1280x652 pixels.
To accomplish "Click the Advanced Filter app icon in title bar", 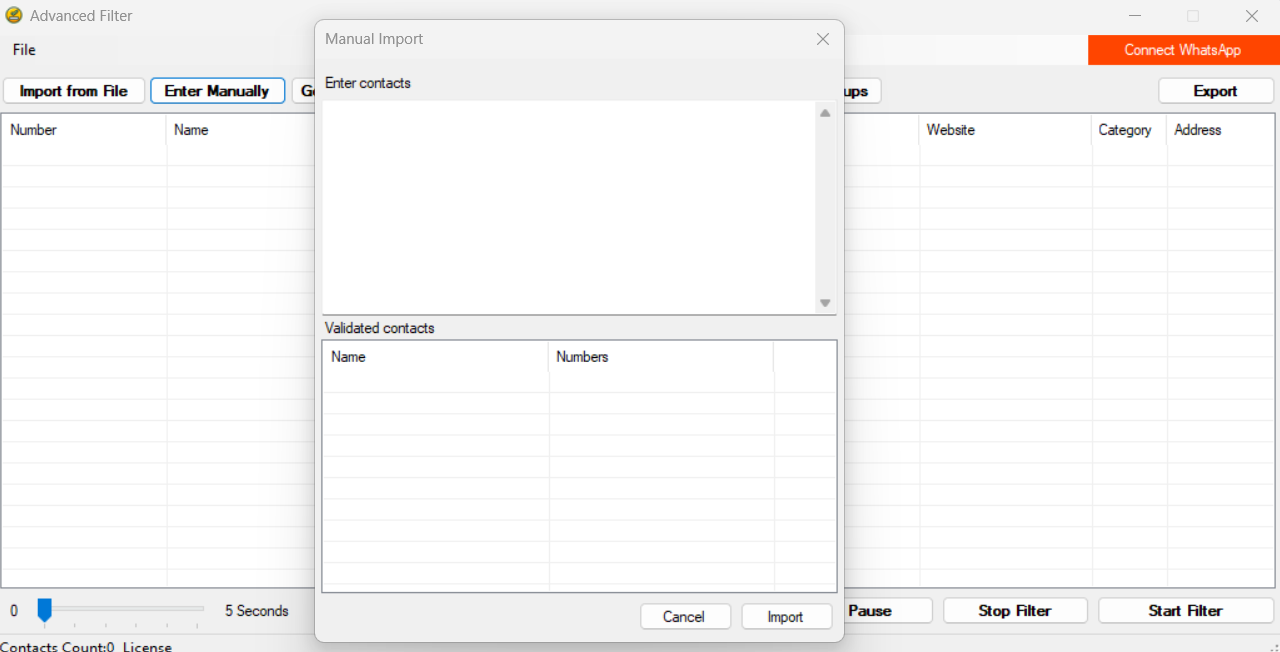I will [14, 16].
